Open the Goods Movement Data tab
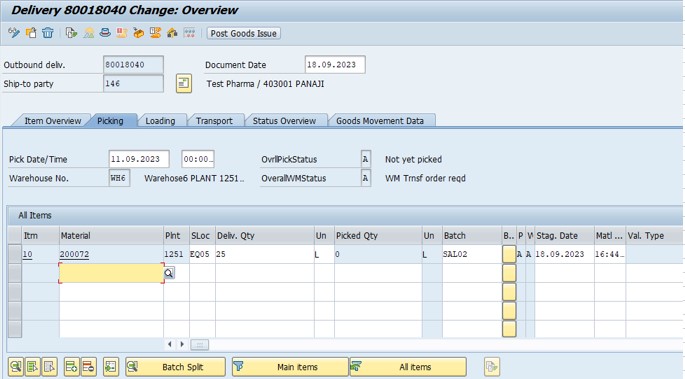This screenshot has width=685, height=379. pyautogui.click(x=380, y=121)
